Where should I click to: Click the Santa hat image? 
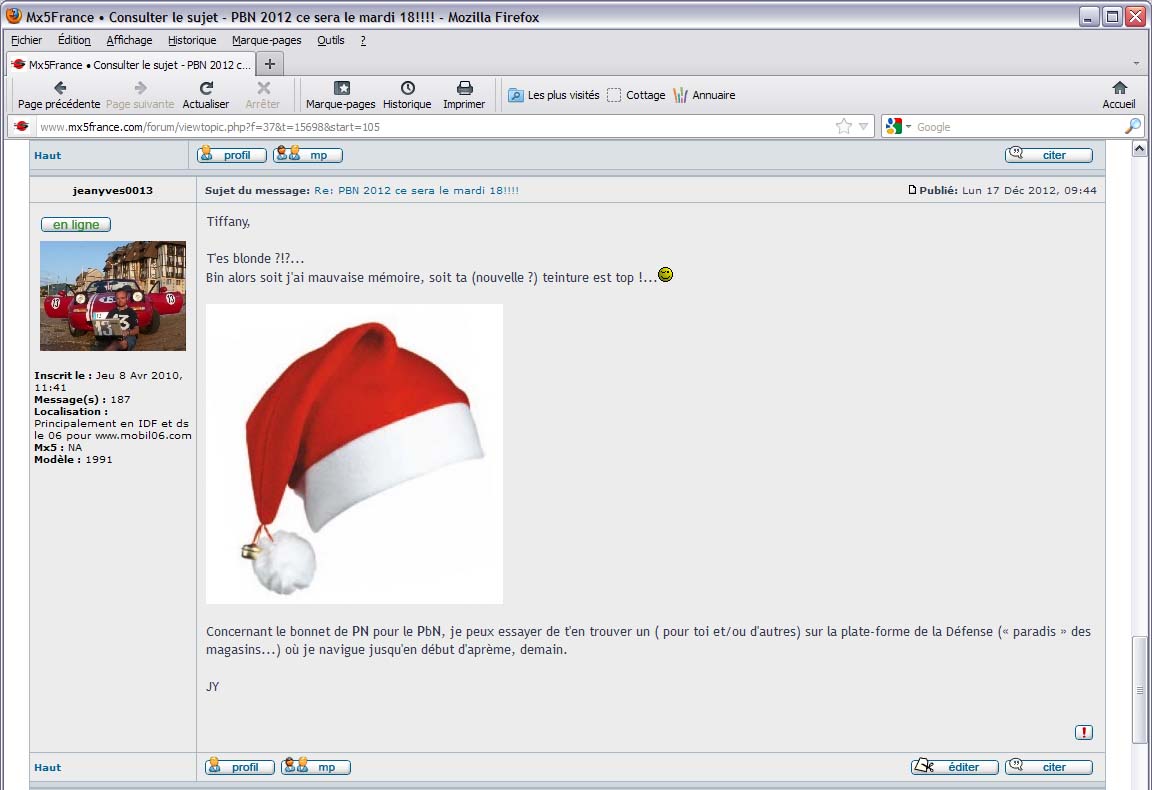point(354,453)
